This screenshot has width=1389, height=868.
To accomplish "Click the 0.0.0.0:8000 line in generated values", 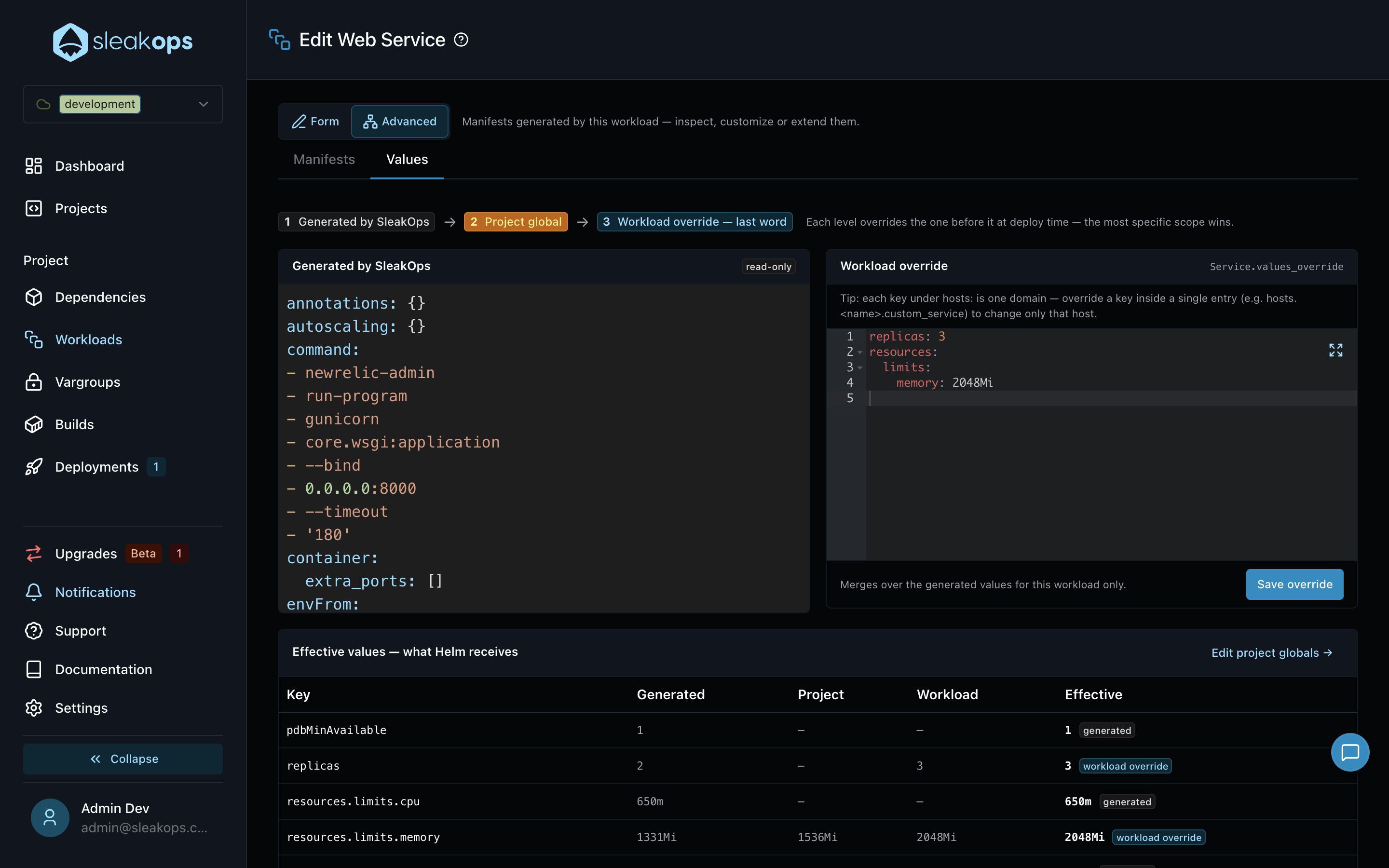I will (351, 488).
